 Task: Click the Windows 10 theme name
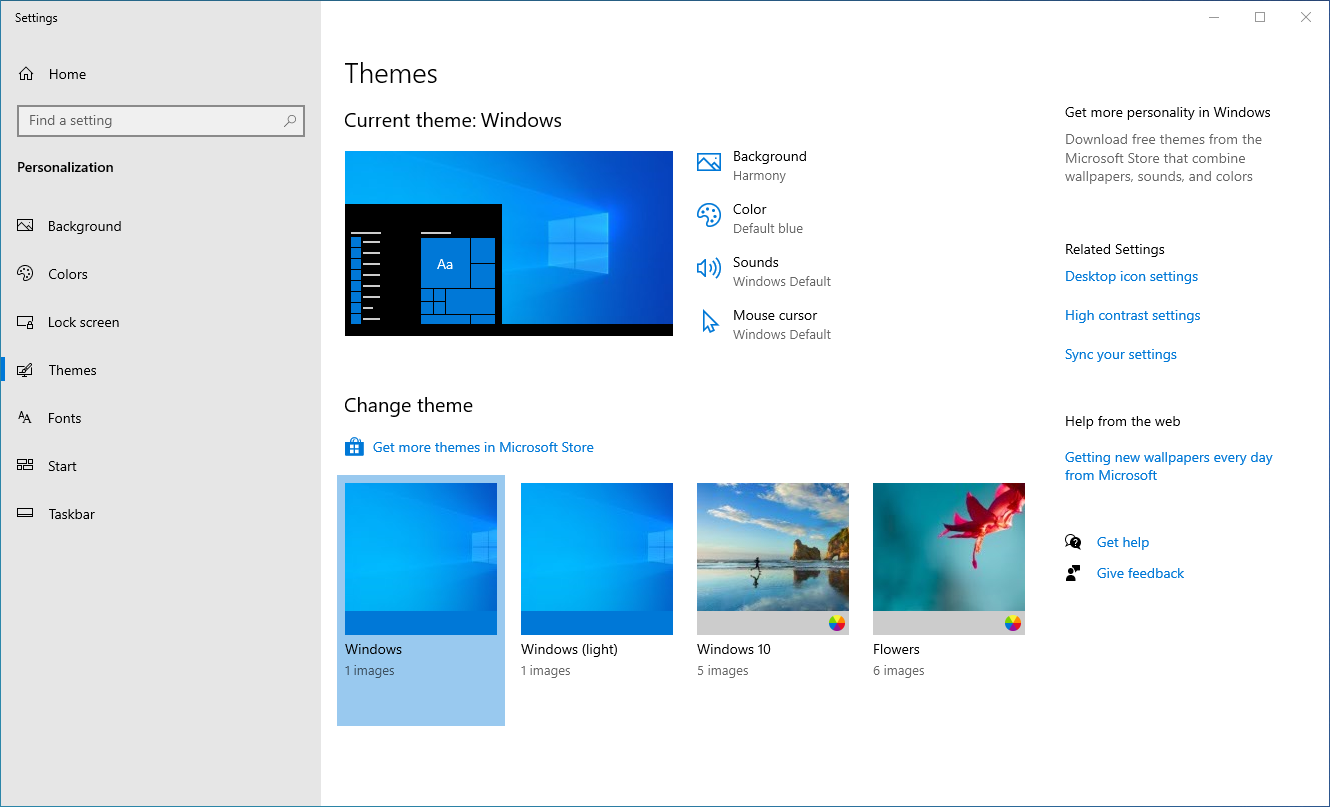[x=734, y=649]
